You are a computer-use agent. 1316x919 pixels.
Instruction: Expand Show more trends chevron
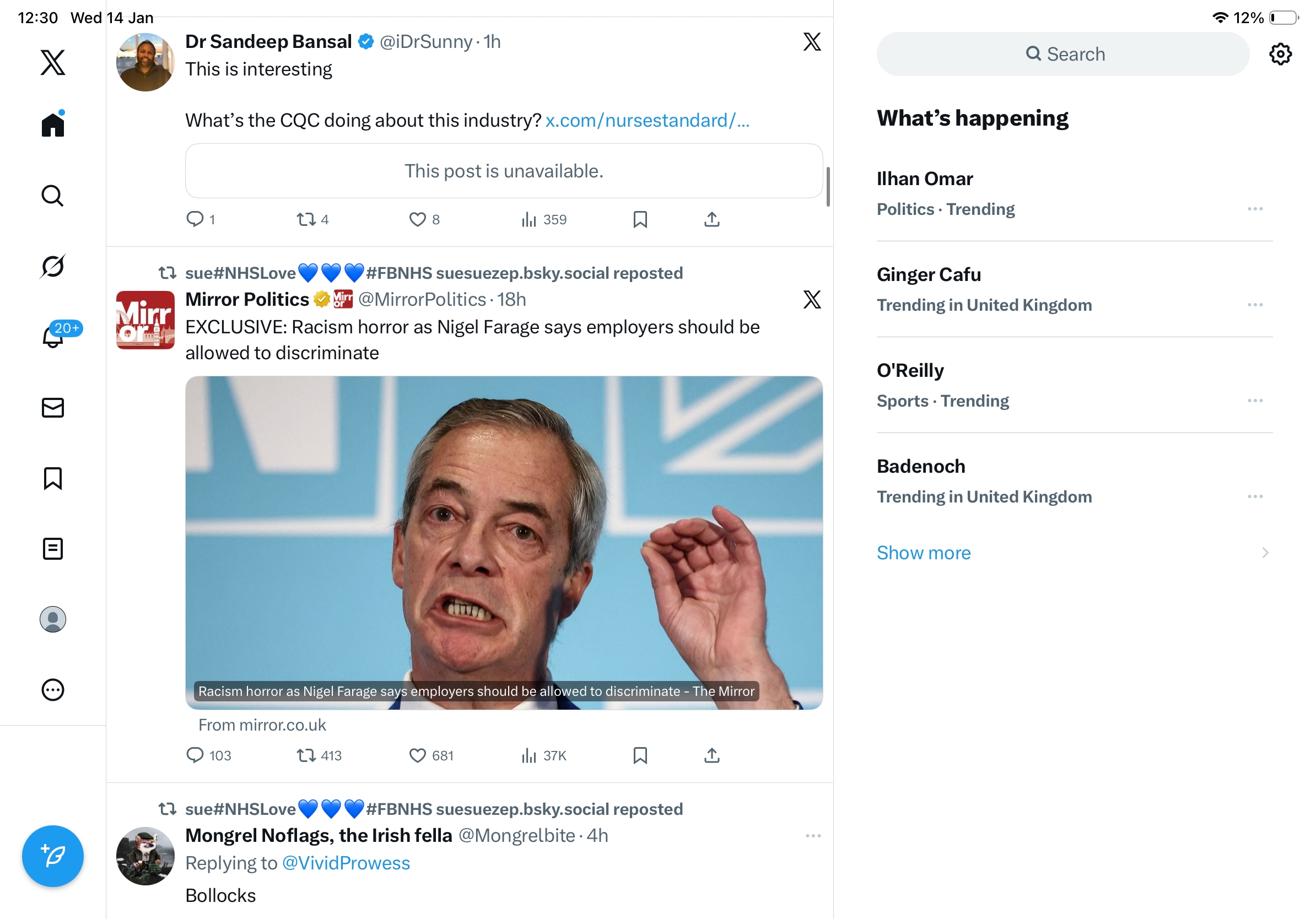(1264, 552)
